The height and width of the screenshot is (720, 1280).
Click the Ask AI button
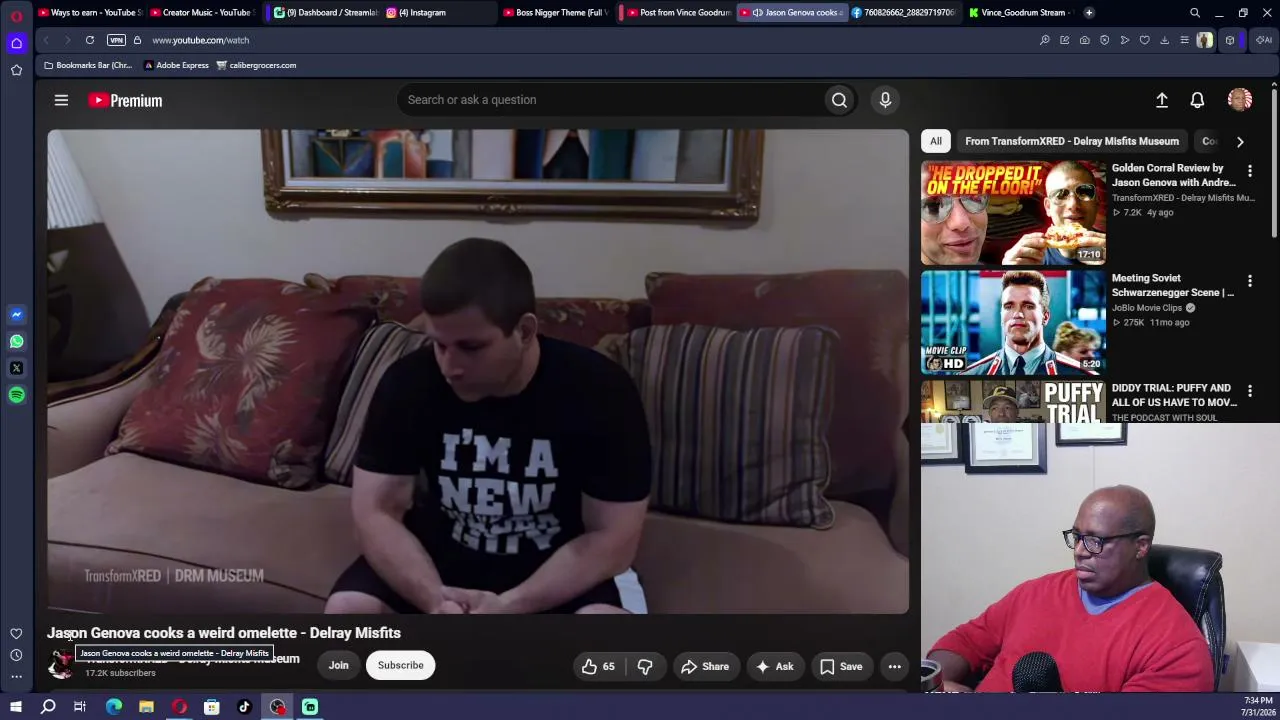[x=775, y=666]
